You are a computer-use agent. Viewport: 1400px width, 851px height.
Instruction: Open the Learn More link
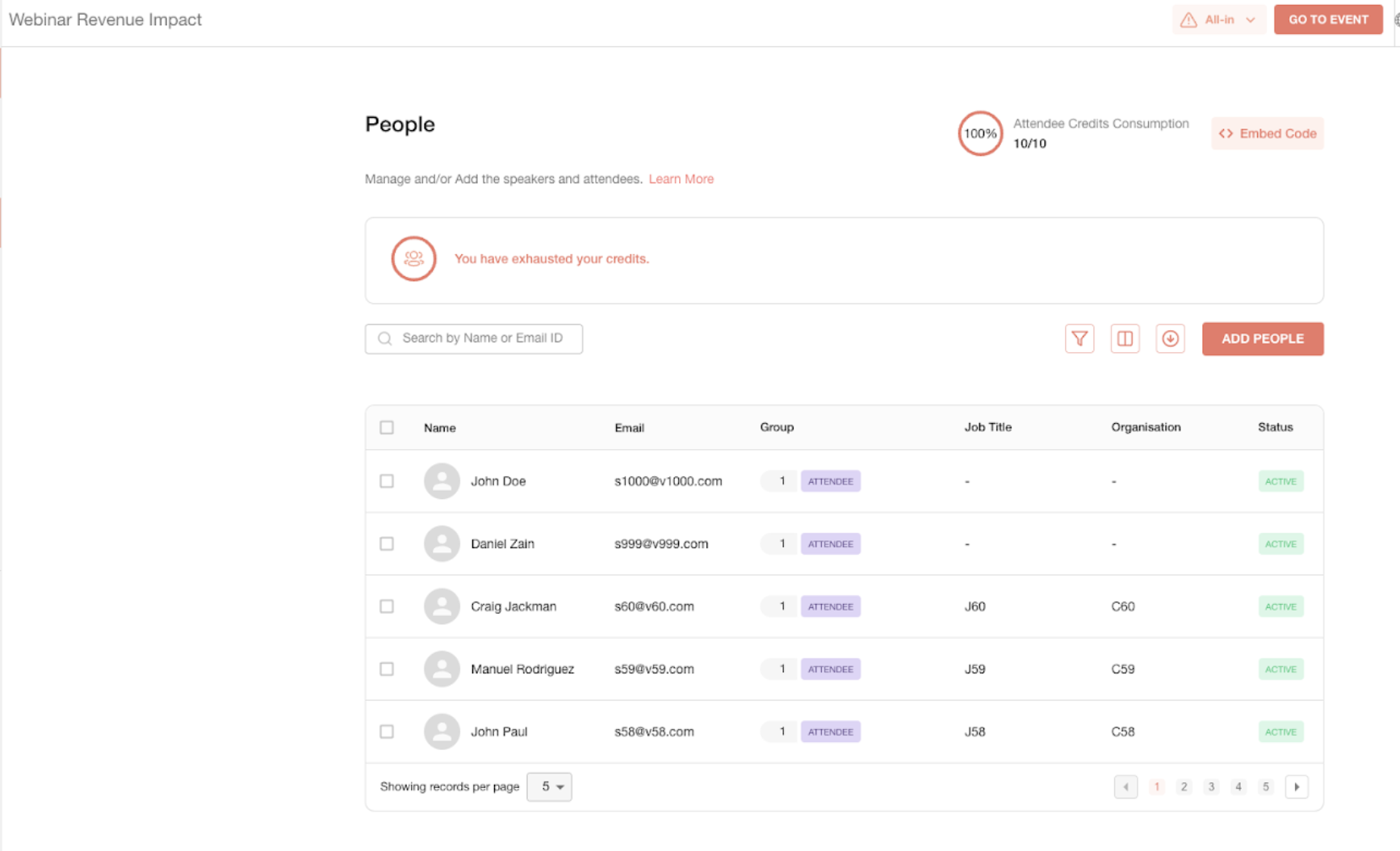coord(681,179)
